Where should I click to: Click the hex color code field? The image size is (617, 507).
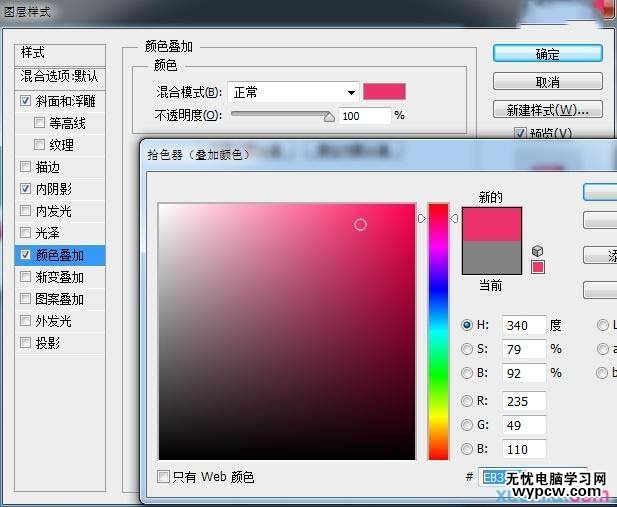532,477
